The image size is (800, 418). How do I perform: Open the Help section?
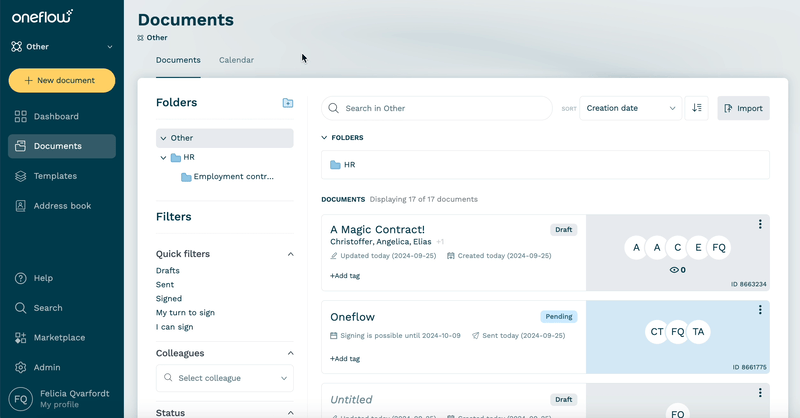pos(62,278)
